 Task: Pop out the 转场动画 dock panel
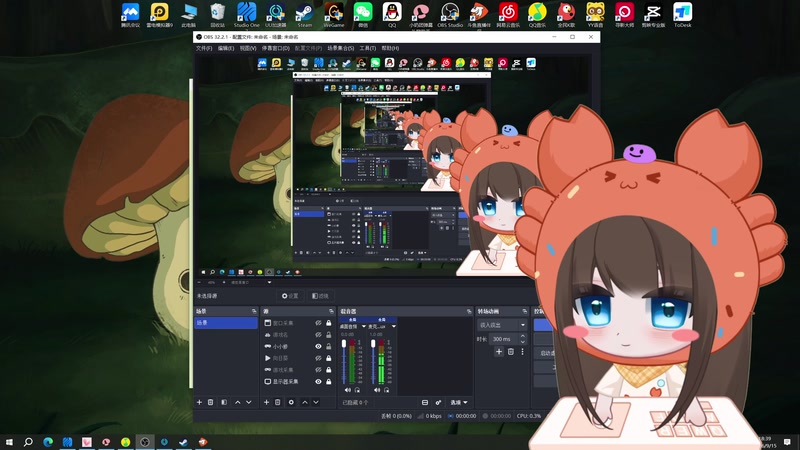(524, 311)
